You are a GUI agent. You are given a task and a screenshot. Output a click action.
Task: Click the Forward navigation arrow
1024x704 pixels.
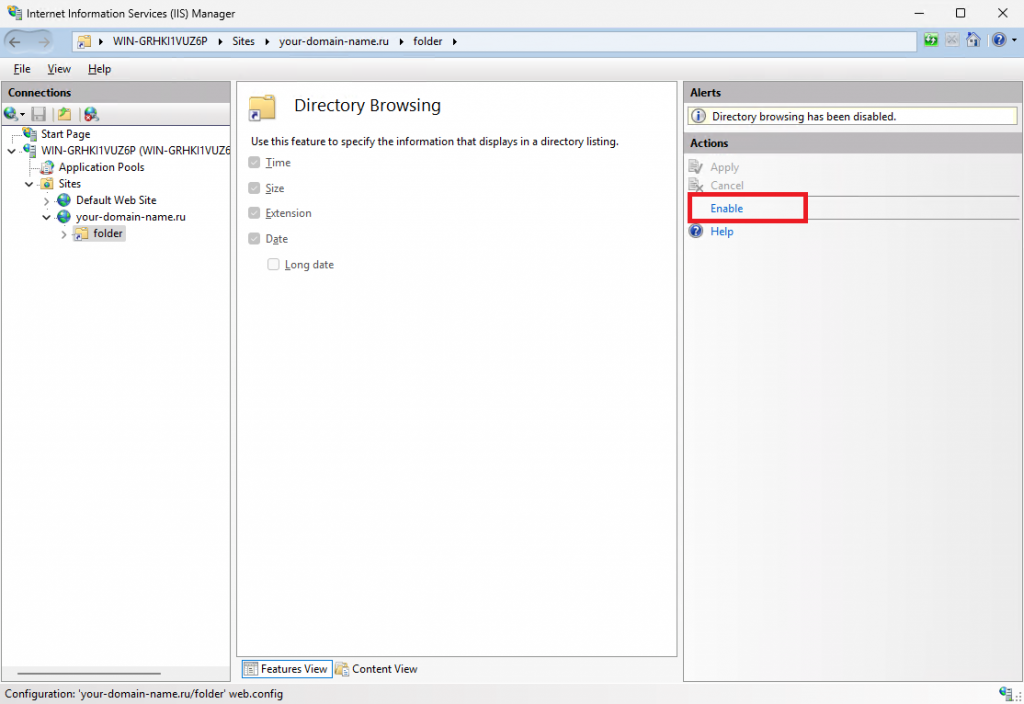point(43,42)
